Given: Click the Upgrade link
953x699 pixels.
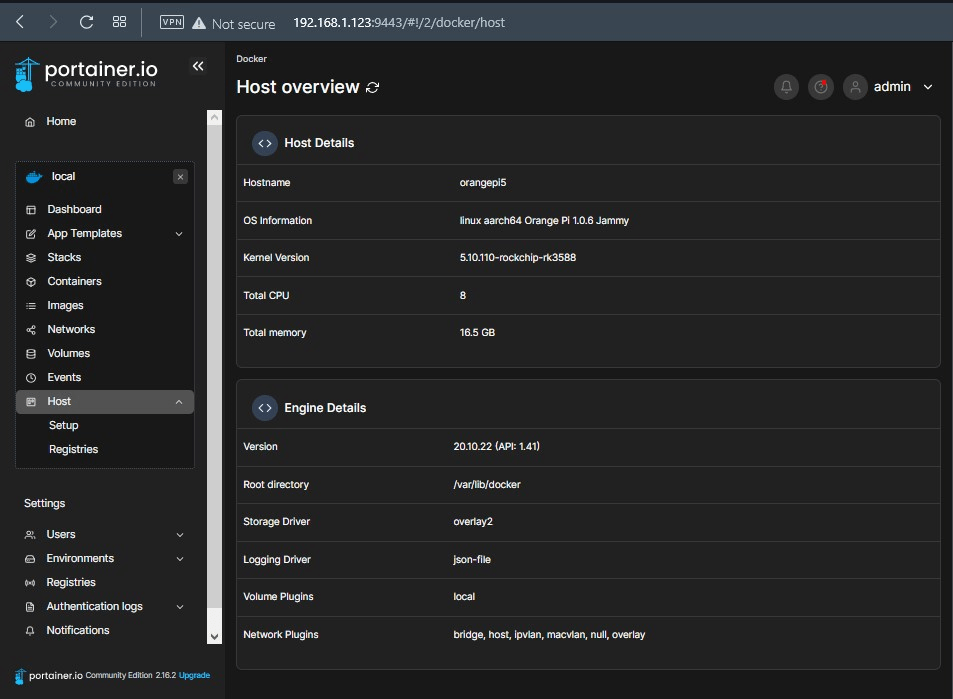Looking at the screenshot, I should coord(194,676).
